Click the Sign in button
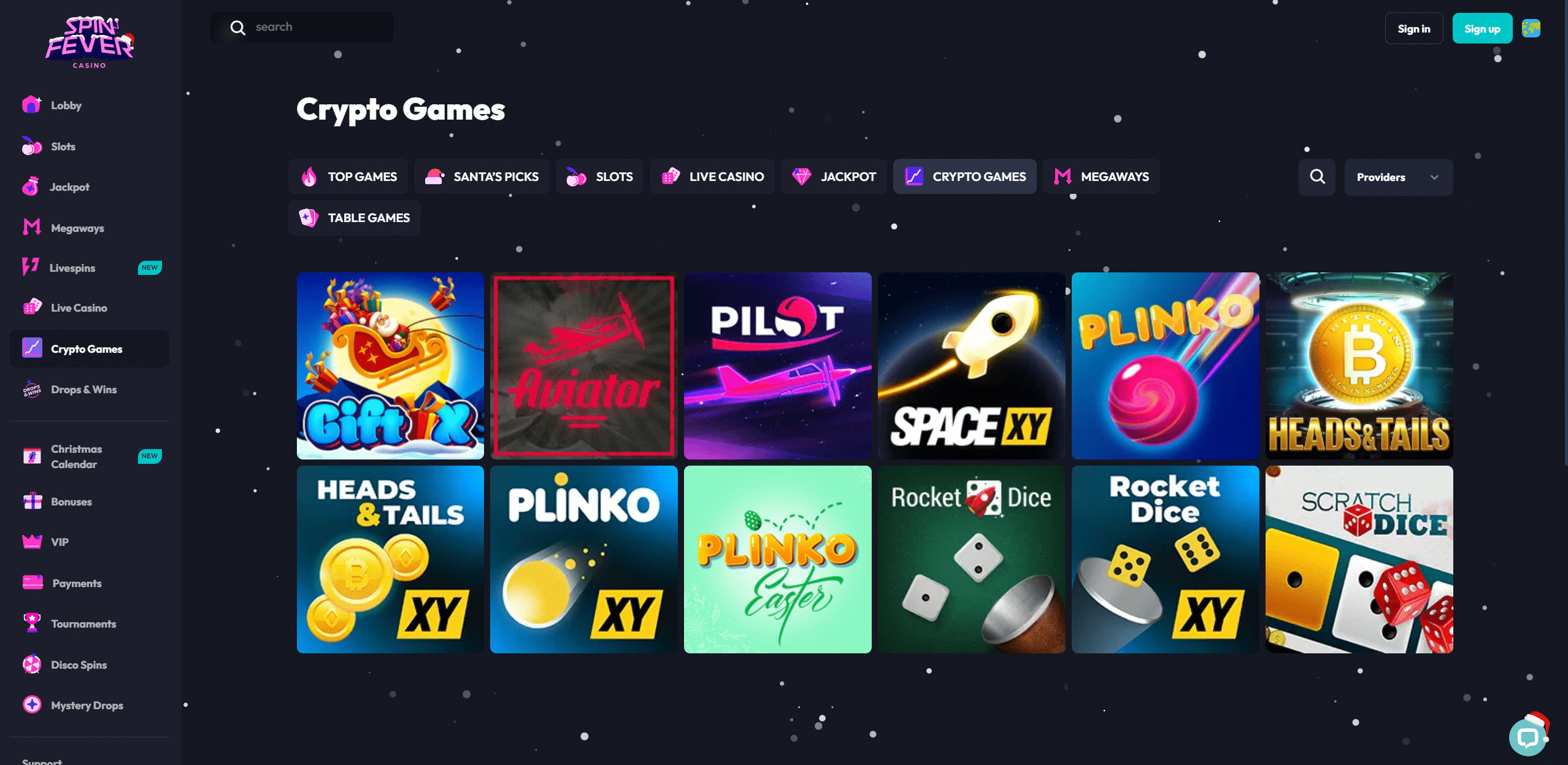The width and height of the screenshot is (1568, 765). point(1414,28)
